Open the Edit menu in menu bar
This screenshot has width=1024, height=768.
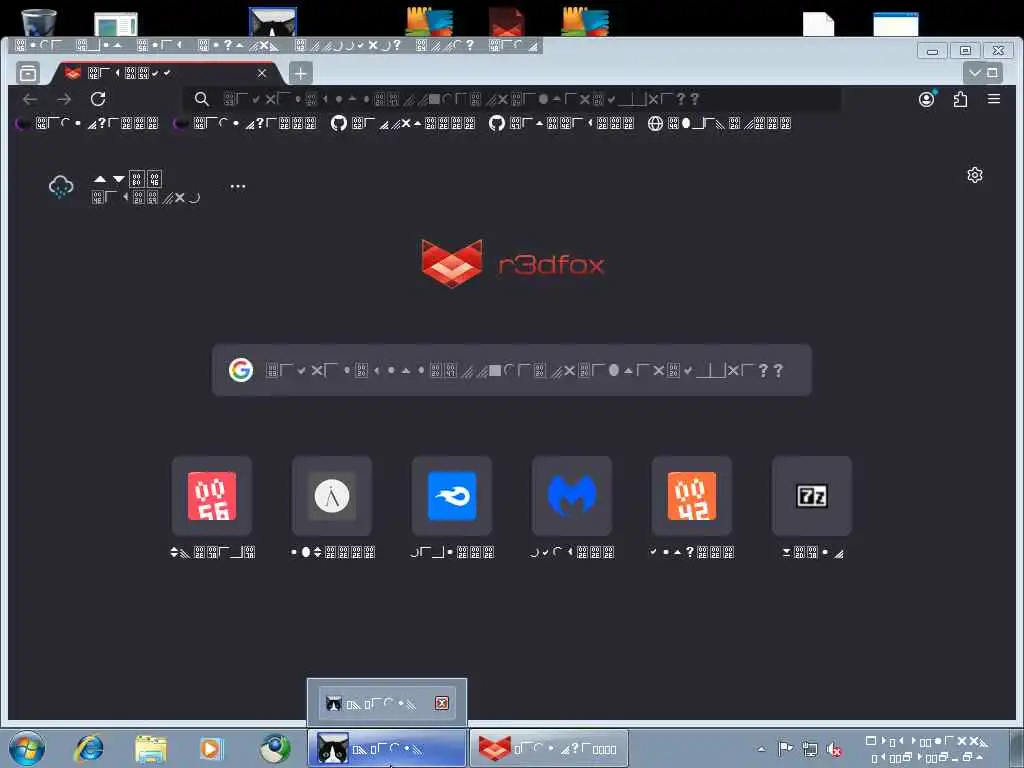click(x=99, y=46)
